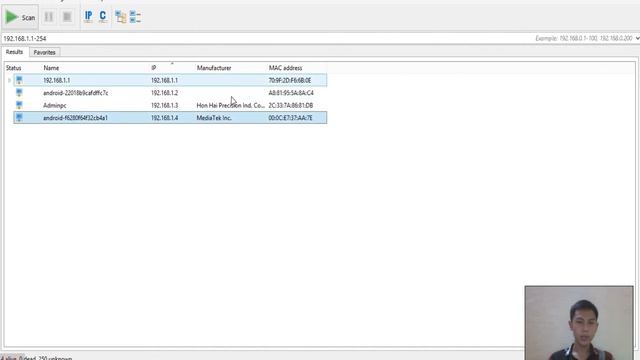Switch to the Favorites tab
The width and height of the screenshot is (640, 360).
tap(44, 53)
